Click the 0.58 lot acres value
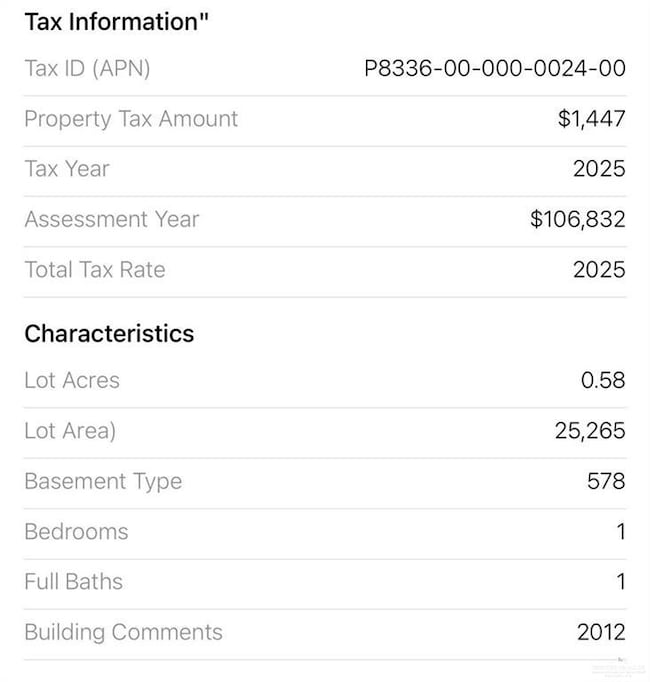Image resolution: width=650 pixels, height=682 pixels. pos(603,380)
